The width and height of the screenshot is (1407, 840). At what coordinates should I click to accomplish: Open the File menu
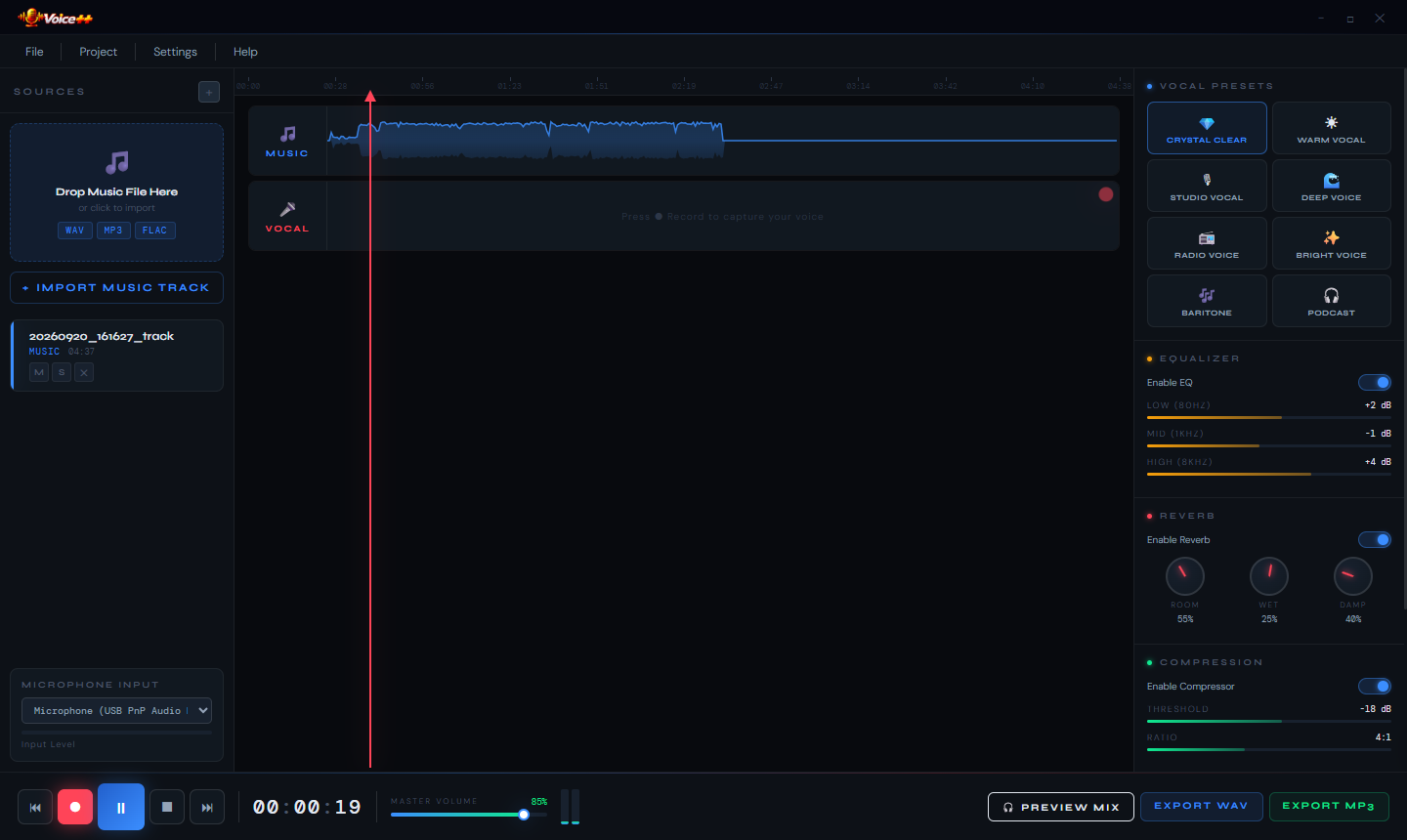pyautogui.click(x=34, y=52)
